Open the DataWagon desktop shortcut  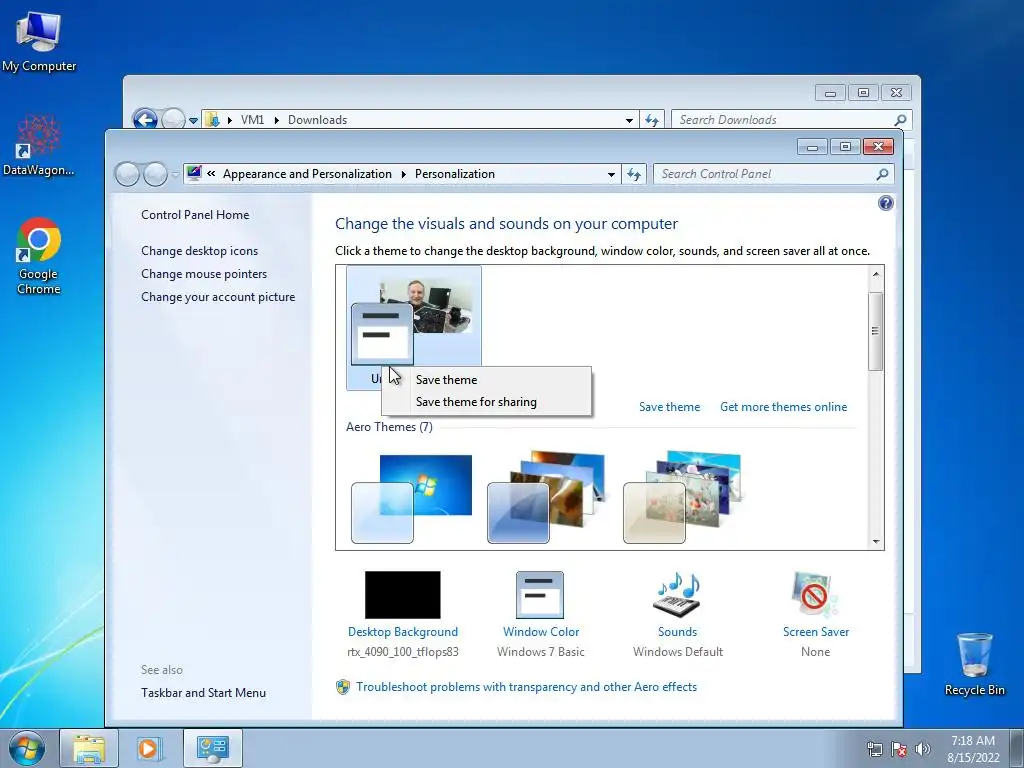[x=39, y=146]
